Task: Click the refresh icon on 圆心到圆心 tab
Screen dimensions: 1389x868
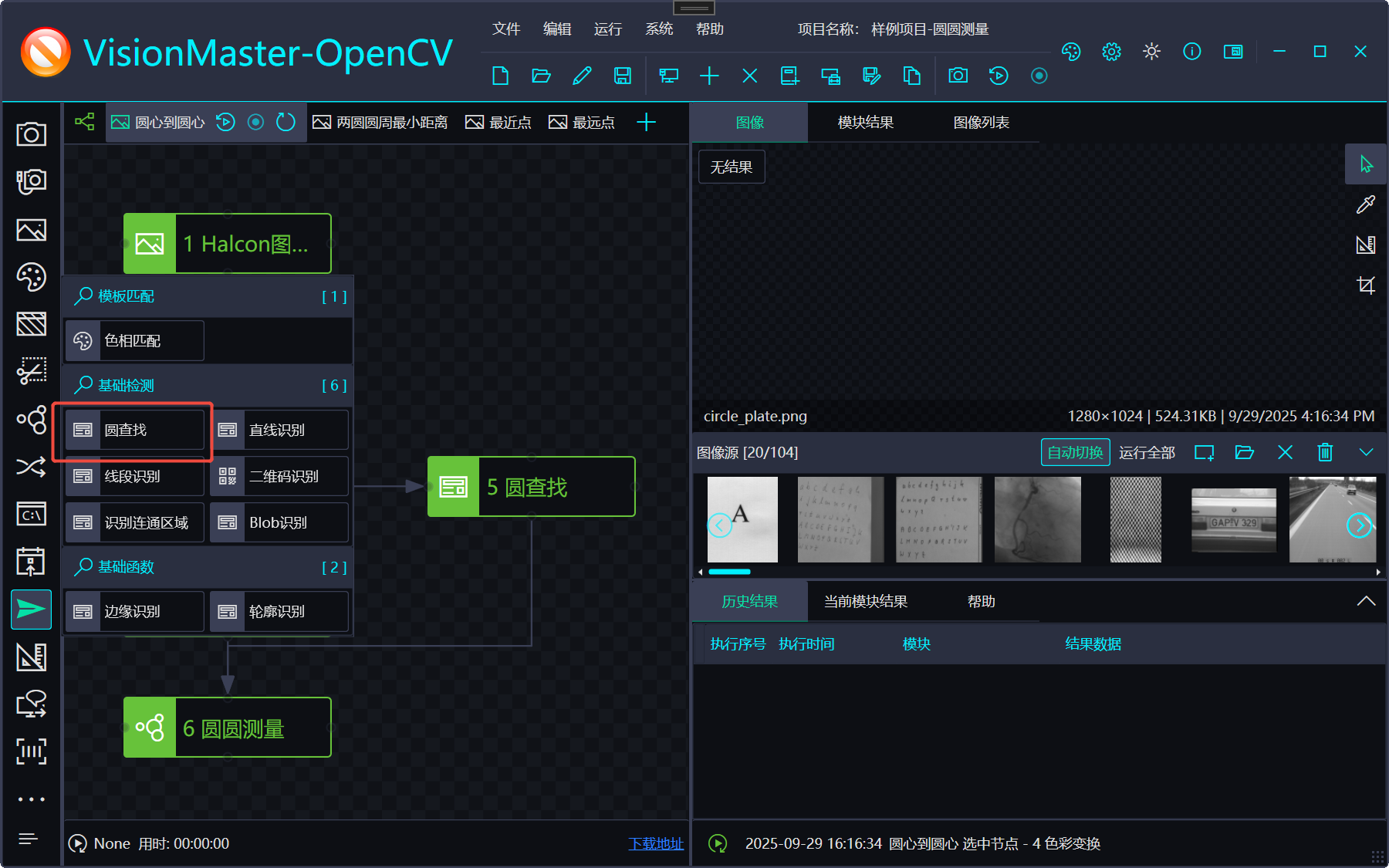Action: [x=286, y=122]
